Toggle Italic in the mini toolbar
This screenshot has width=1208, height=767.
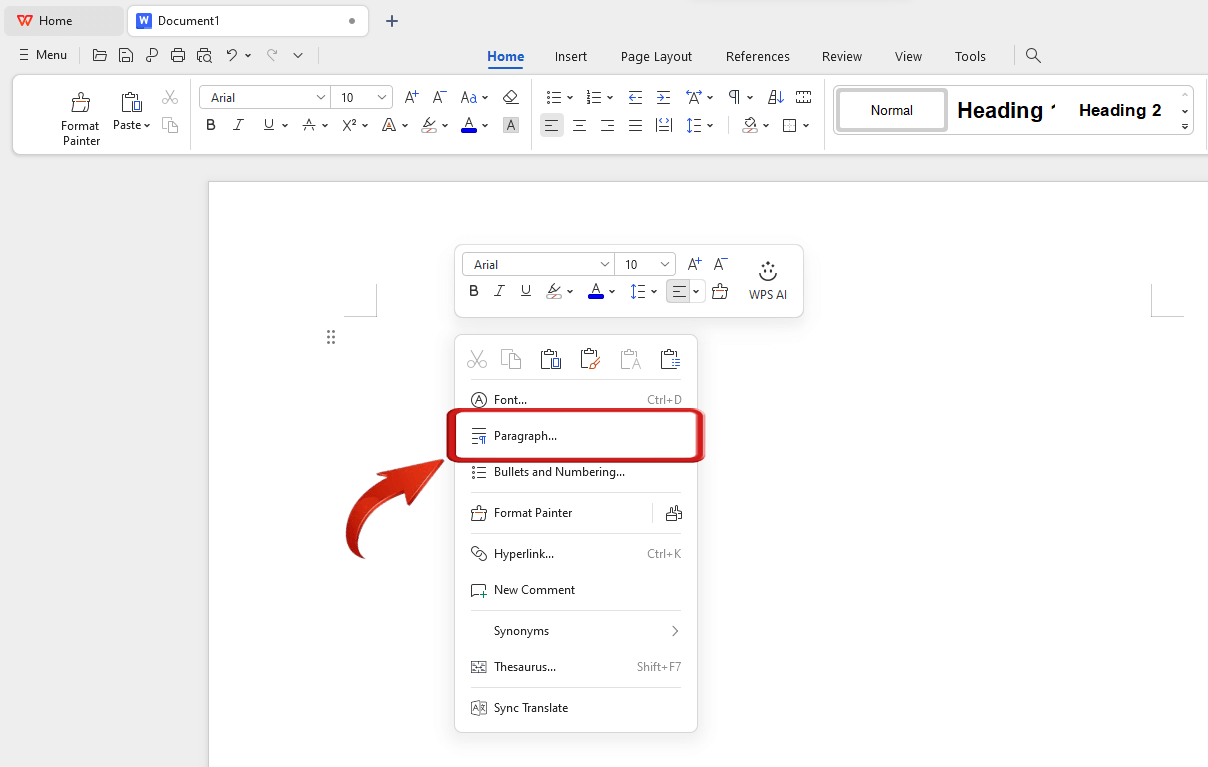[x=500, y=291]
